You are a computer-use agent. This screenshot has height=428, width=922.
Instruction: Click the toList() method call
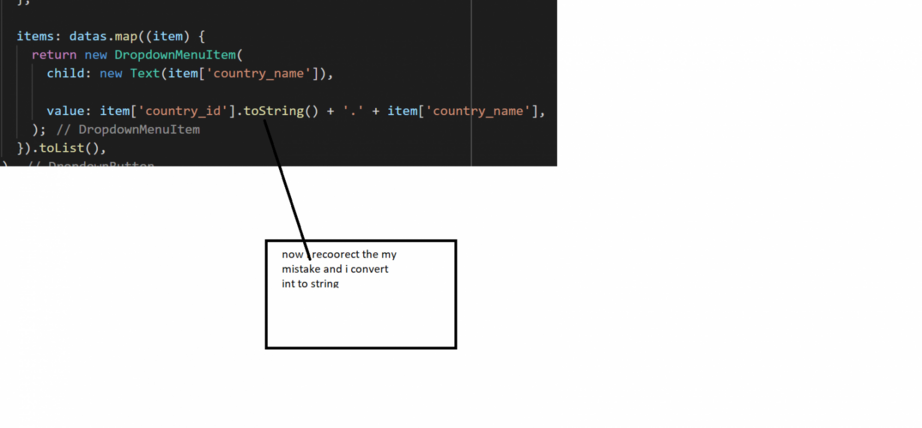click(x=72, y=148)
